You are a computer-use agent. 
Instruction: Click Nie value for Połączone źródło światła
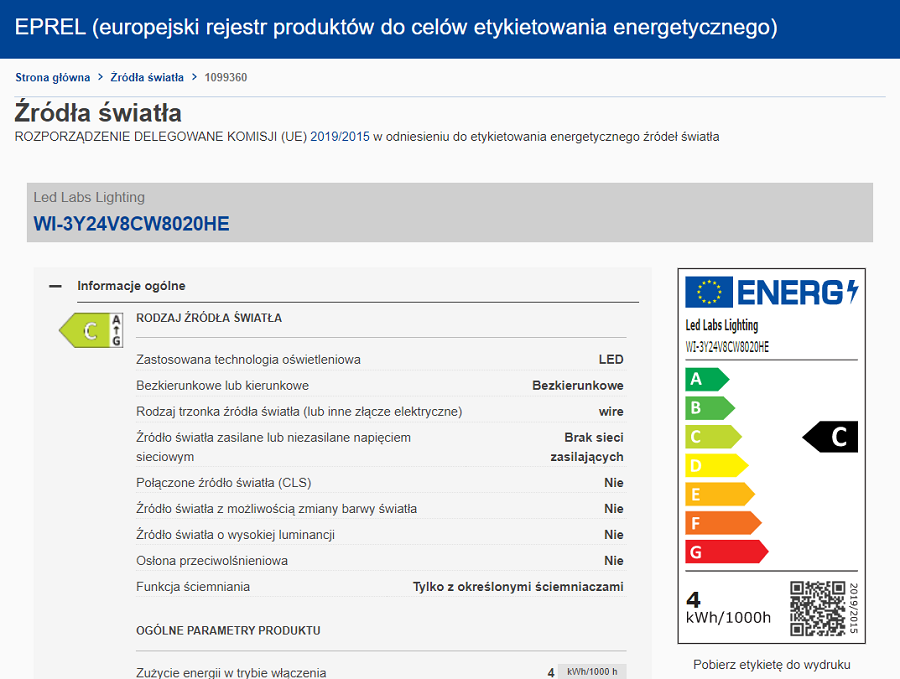coord(614,483)
